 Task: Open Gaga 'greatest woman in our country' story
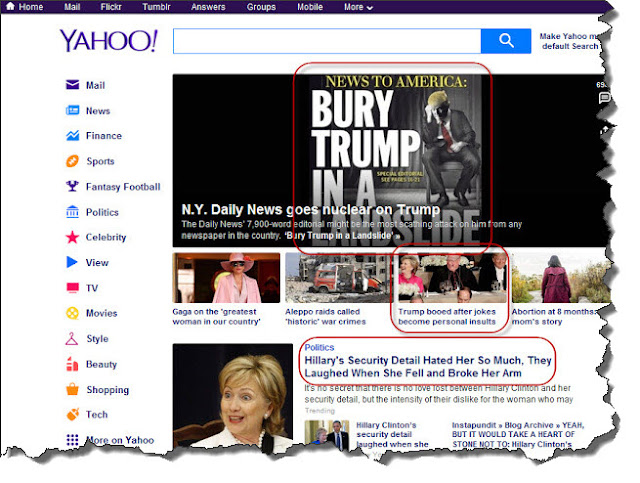pos(216,316)
